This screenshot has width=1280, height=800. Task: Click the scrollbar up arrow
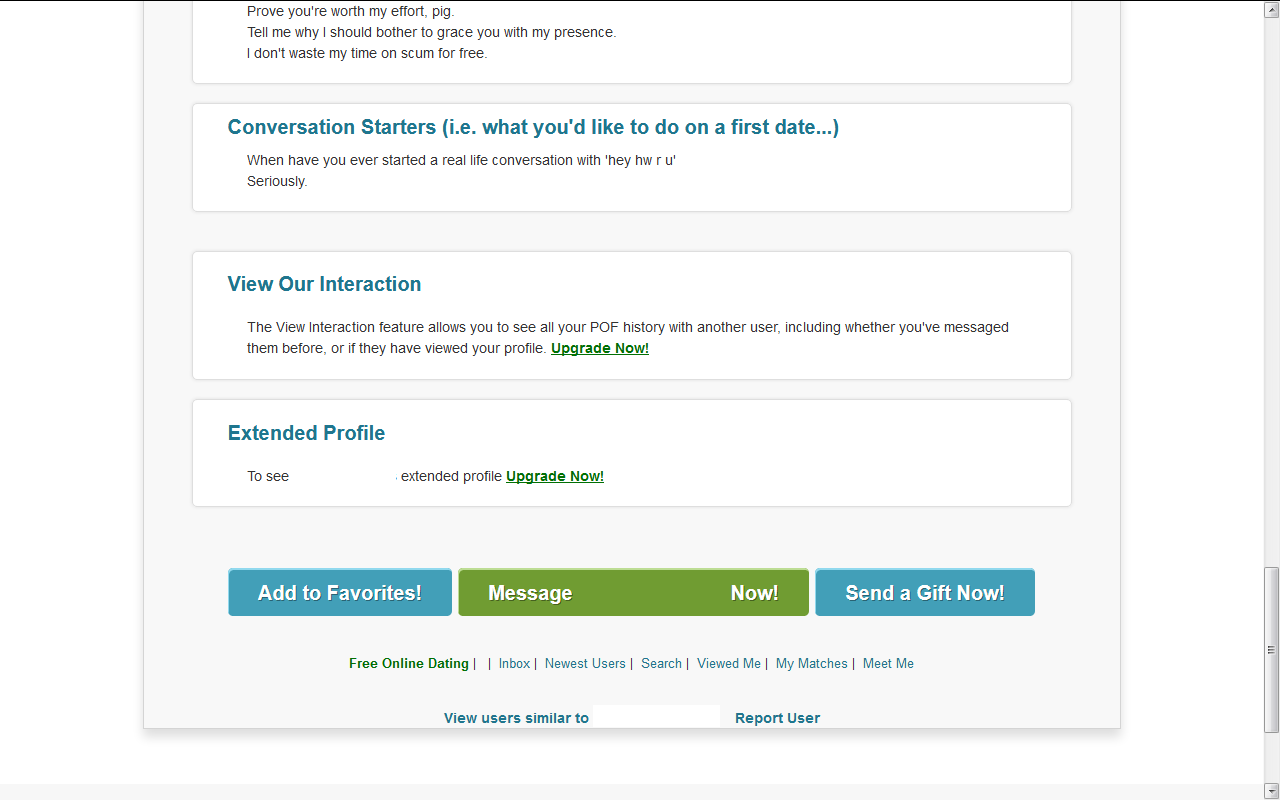point(1272,8)
